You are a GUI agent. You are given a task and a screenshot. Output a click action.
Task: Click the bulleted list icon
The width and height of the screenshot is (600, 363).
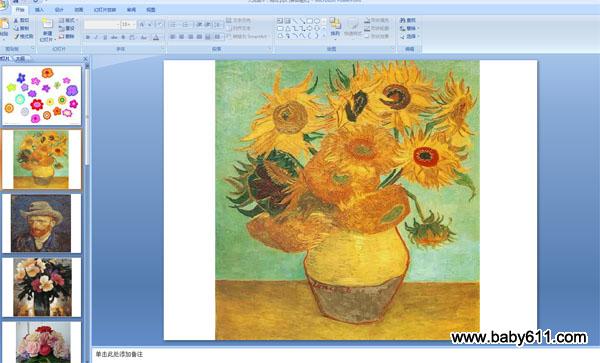(x=173, y=25)
